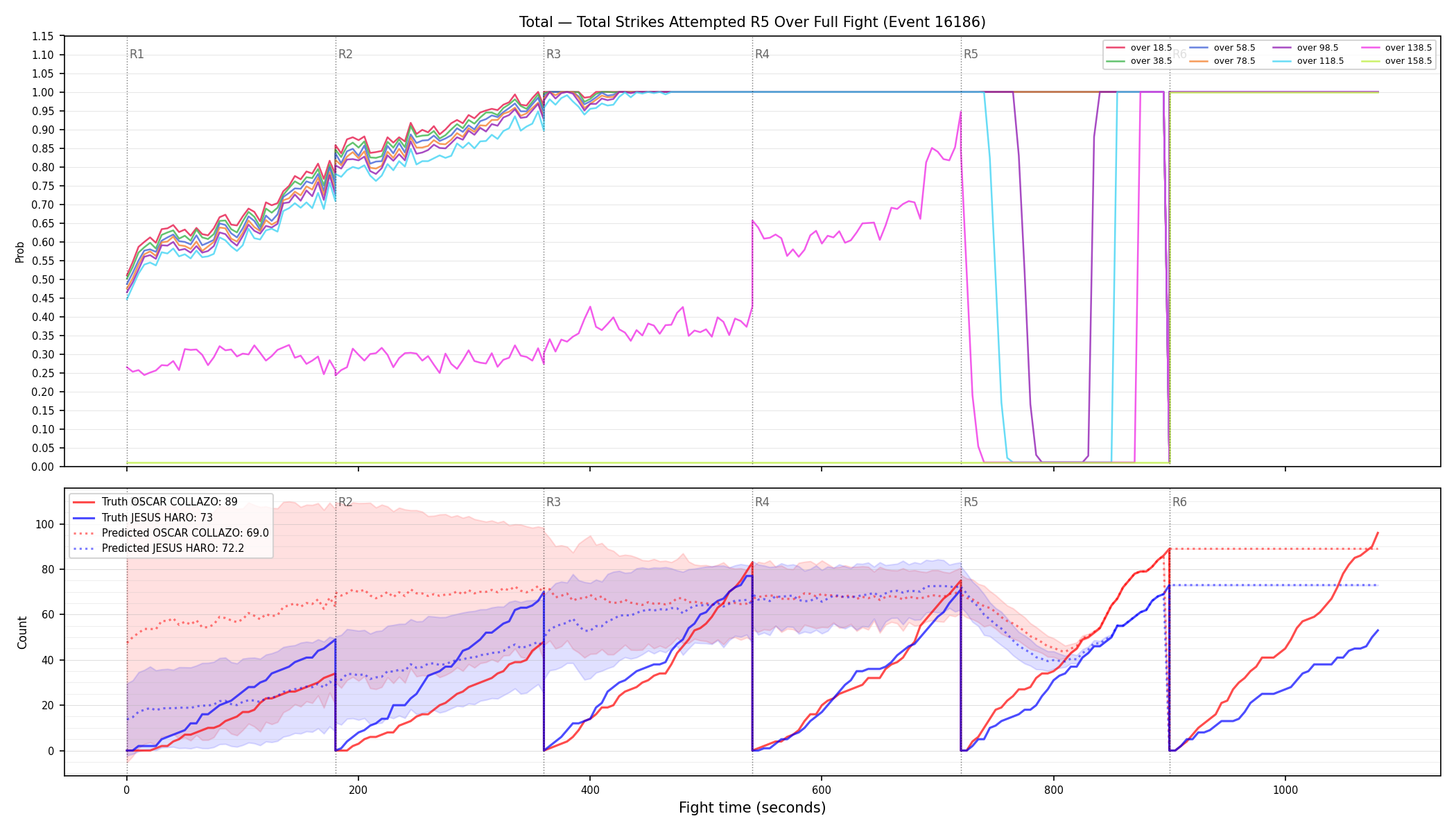Click the 80 tick on the Count axis
Image resolution: width=1456 pixels, height=832 pixels.
(x=48, y=569)
